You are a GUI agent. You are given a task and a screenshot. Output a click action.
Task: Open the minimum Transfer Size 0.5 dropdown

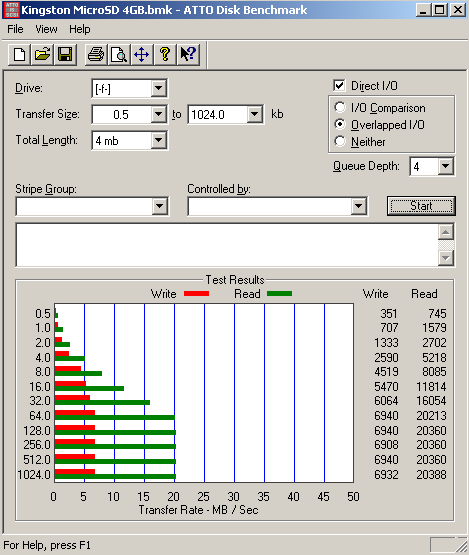tap(158, 114)
